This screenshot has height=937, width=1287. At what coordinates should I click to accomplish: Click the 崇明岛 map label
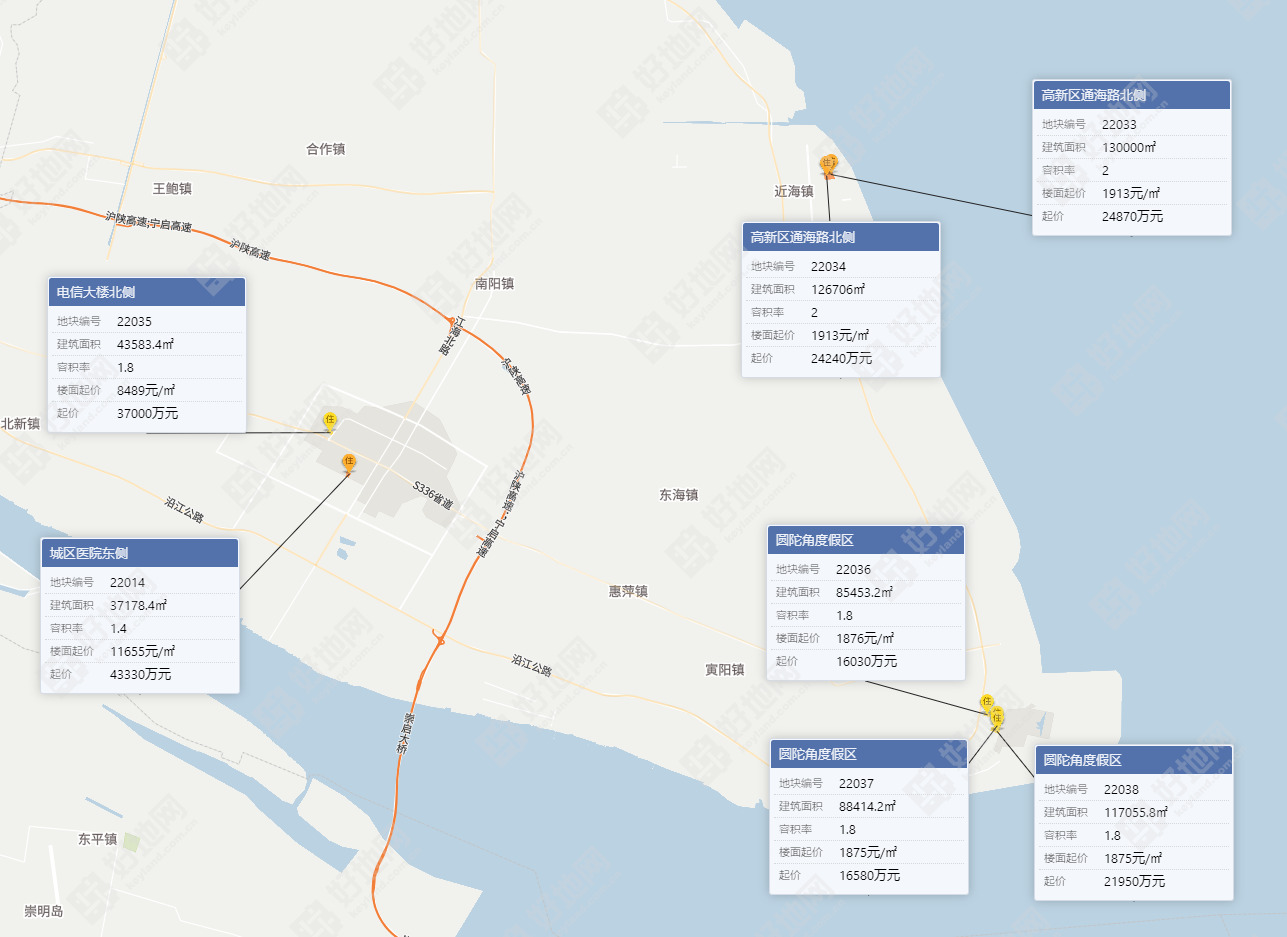44,911
